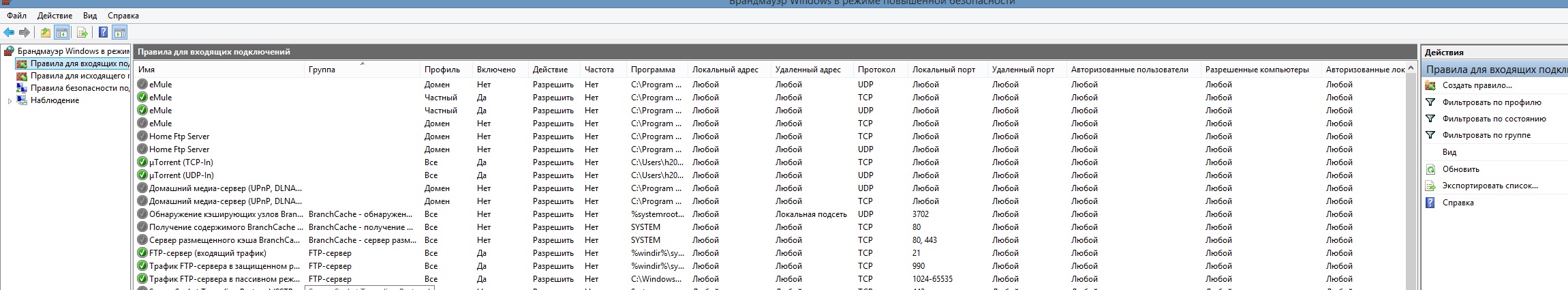Open the Вид menu in the menu bar
Image resolution: width=1568 pixels, height=290 pixels.
click(90, 16)
